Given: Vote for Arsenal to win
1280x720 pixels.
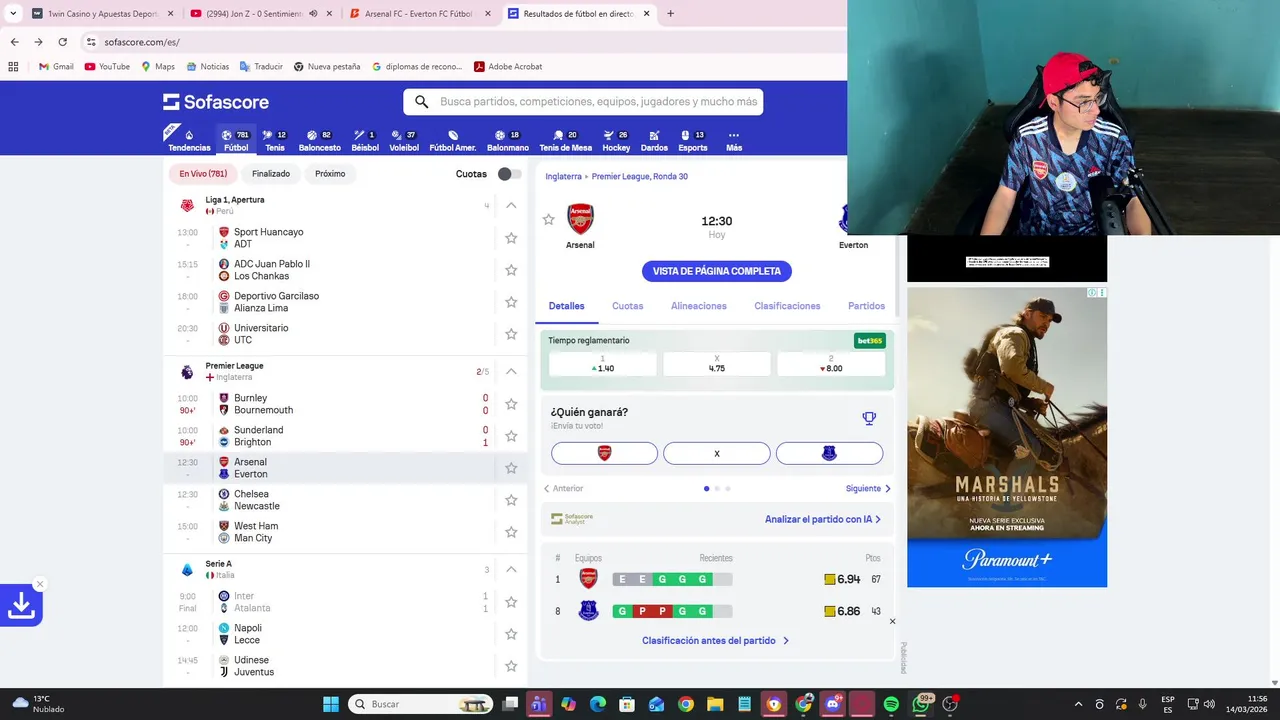Looking at the screenshot, I should pos(604,453).
